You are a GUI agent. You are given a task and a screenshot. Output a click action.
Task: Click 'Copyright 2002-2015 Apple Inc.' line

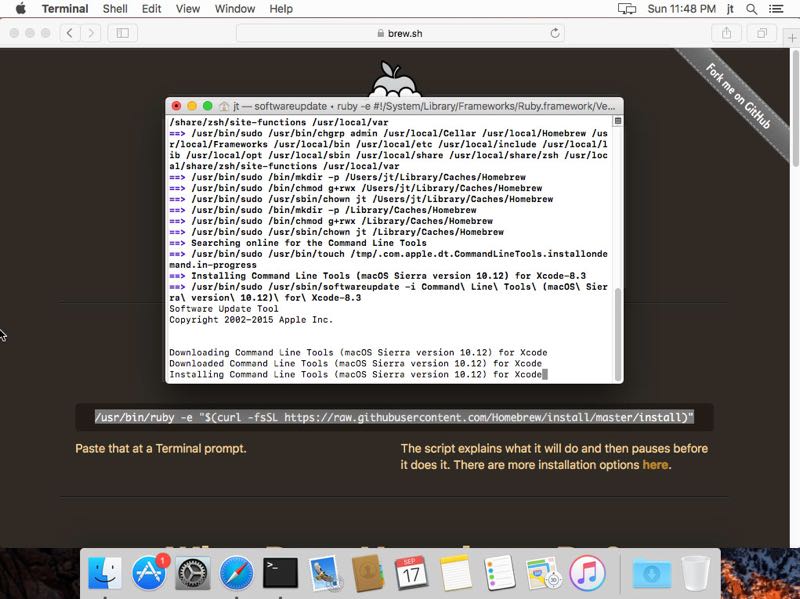coord(251,319)
